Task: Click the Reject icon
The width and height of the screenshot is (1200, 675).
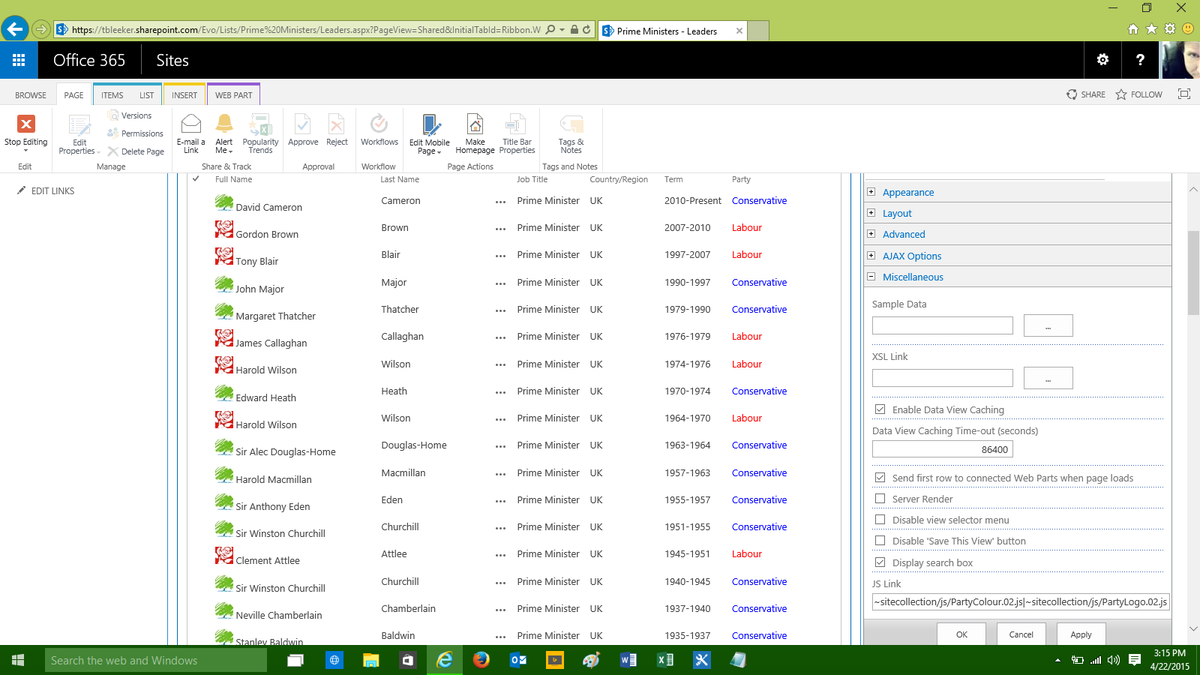Action: [x=337, y=124]
